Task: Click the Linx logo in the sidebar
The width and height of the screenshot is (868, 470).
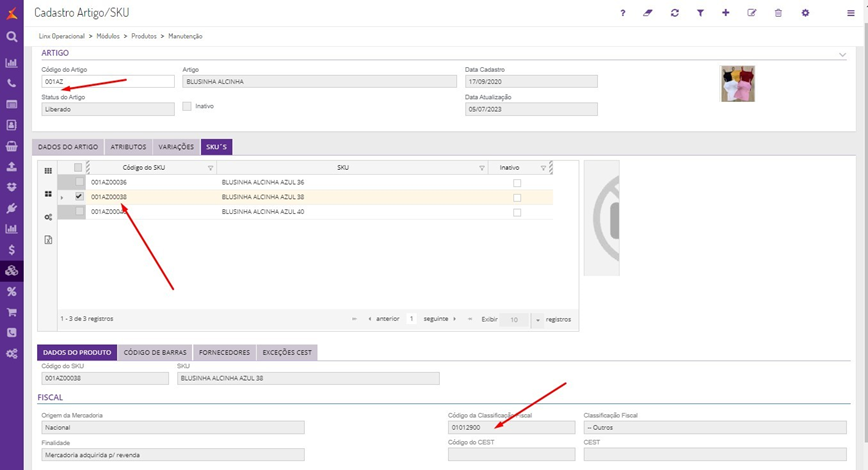Action: 12,13
